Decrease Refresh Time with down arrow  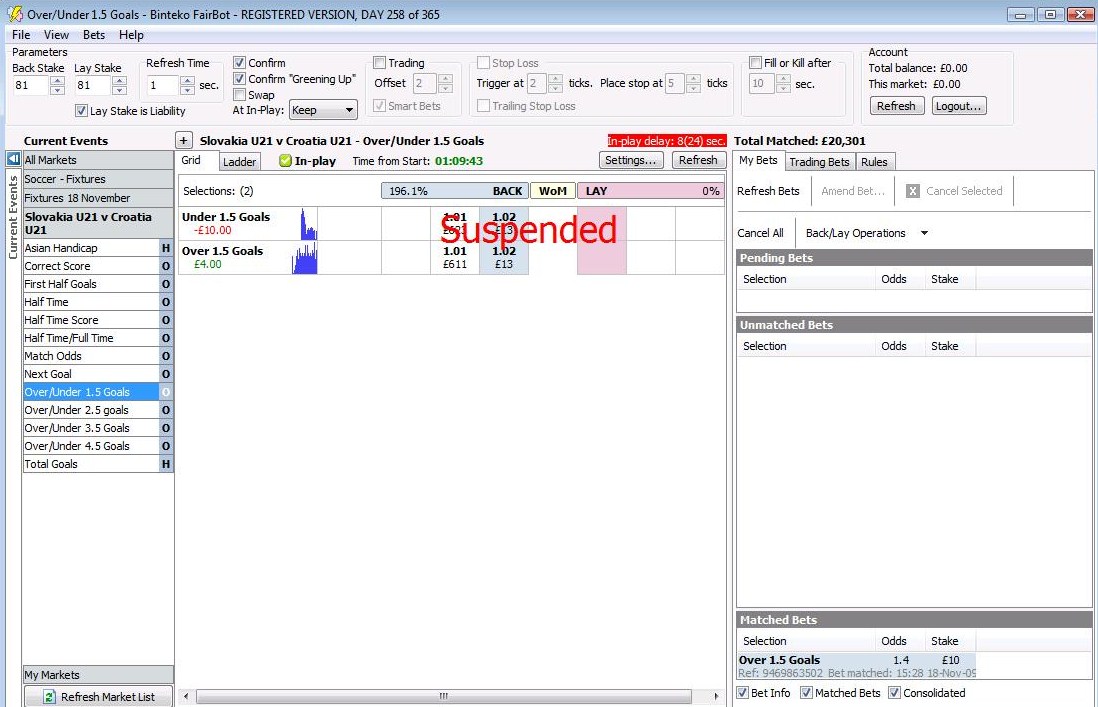pyautogui.click(x=187, y=90)
